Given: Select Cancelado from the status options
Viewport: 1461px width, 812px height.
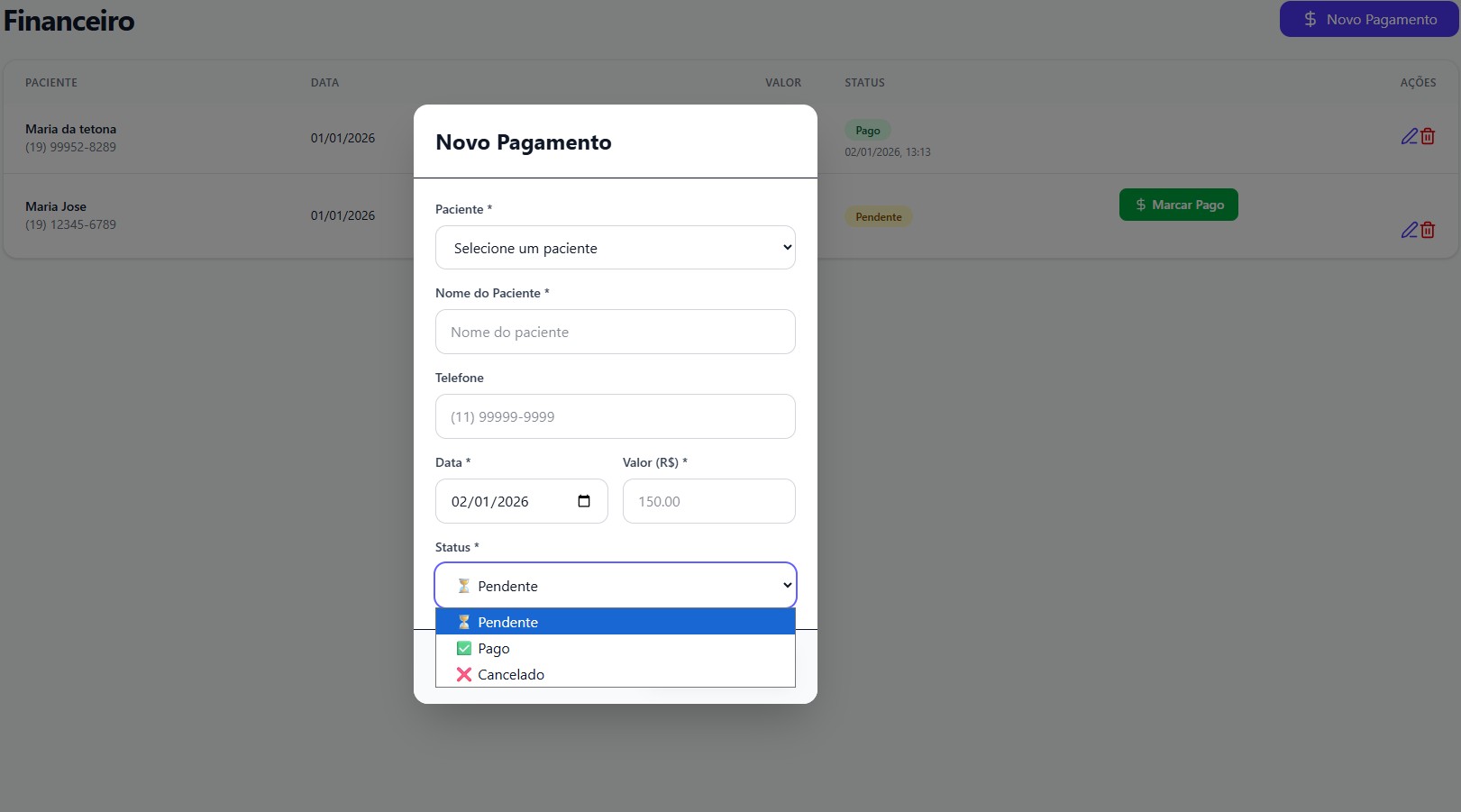Looking at the screenshot, I should click(511, 674).
